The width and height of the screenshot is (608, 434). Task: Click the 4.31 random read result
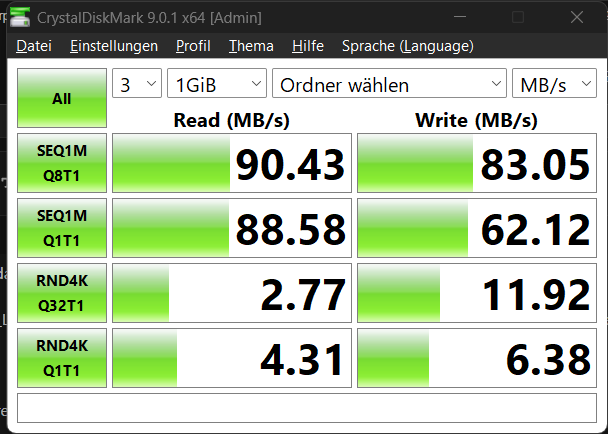232,358
